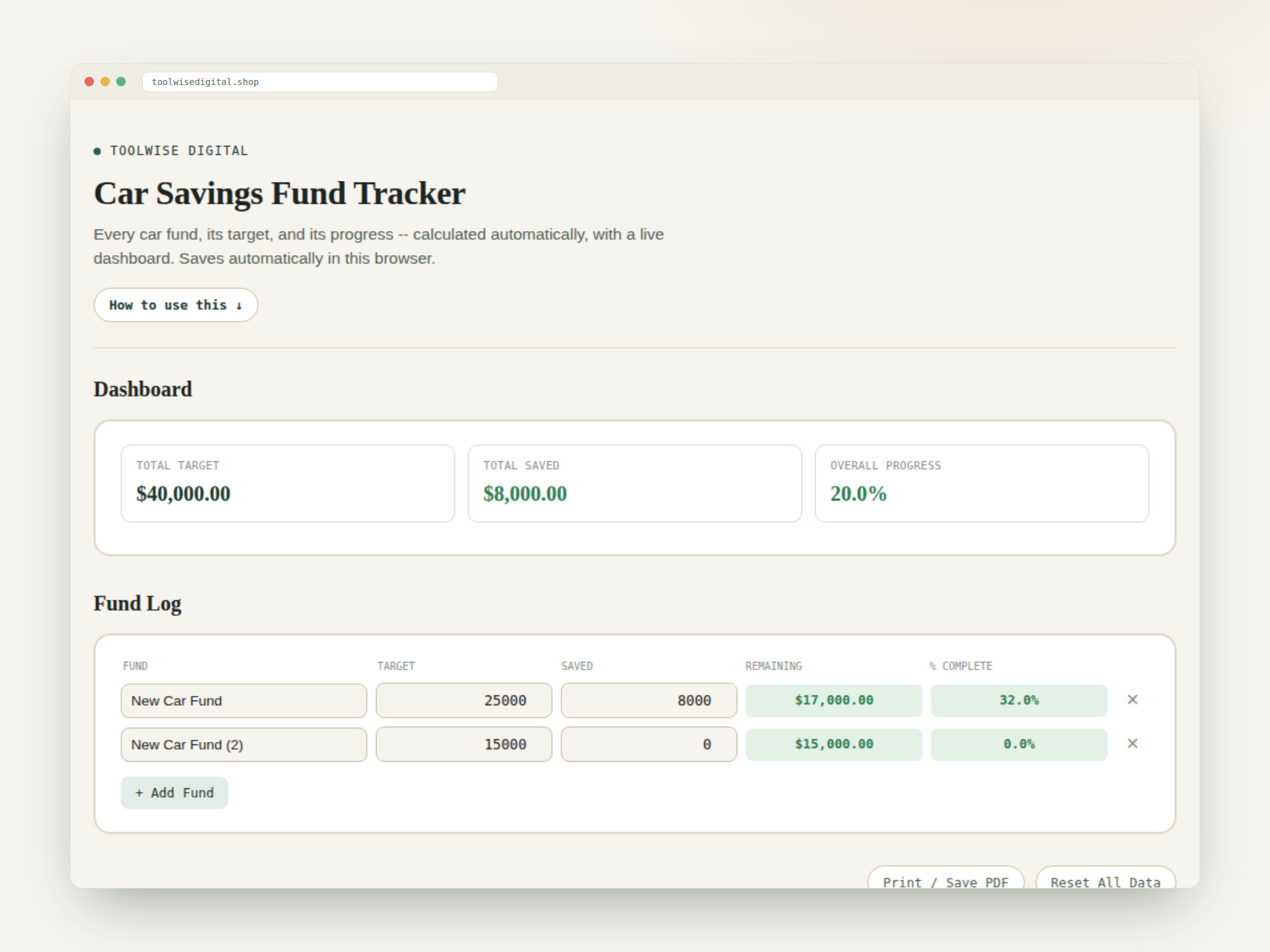Image resolution: width=1270 pixels, height=952 pixels.
Task: Edit the New Car Fund (2) name field
Action: pyautogui.click(x=244, y=744)
